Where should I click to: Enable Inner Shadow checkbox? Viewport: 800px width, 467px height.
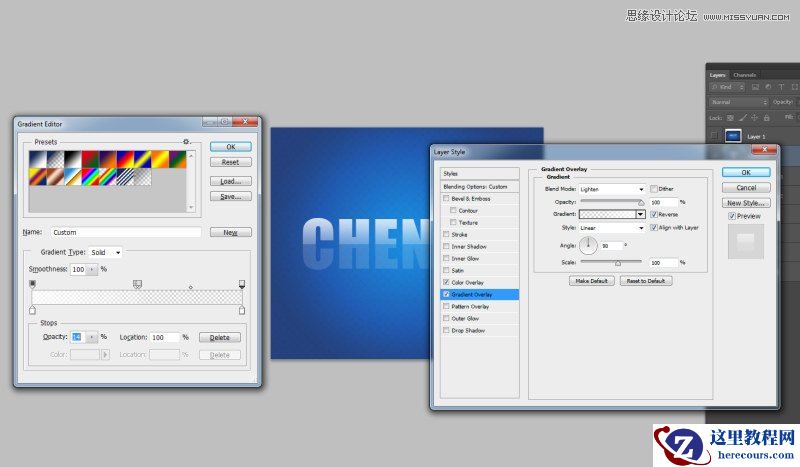pos(446,247)
